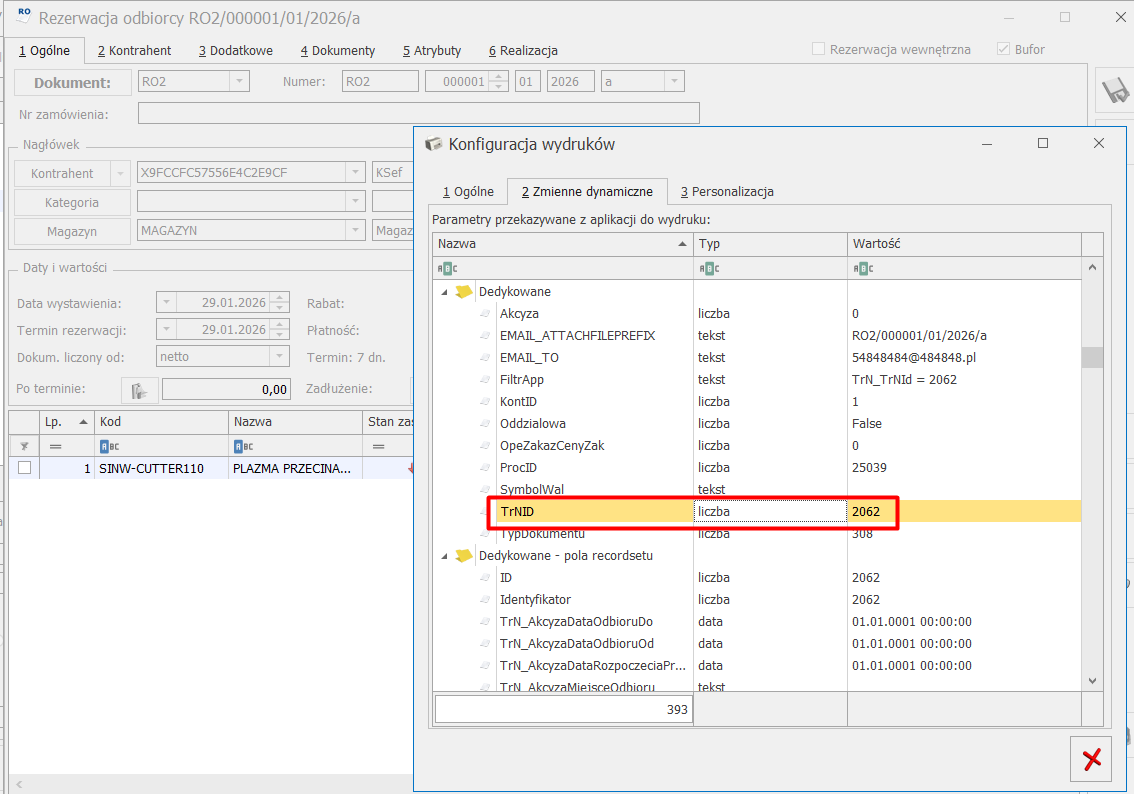This screenshot has height=794, width=1134.
Task: Collapse Dedykowane - pola recordsetu group
Action: coord(444,556)
